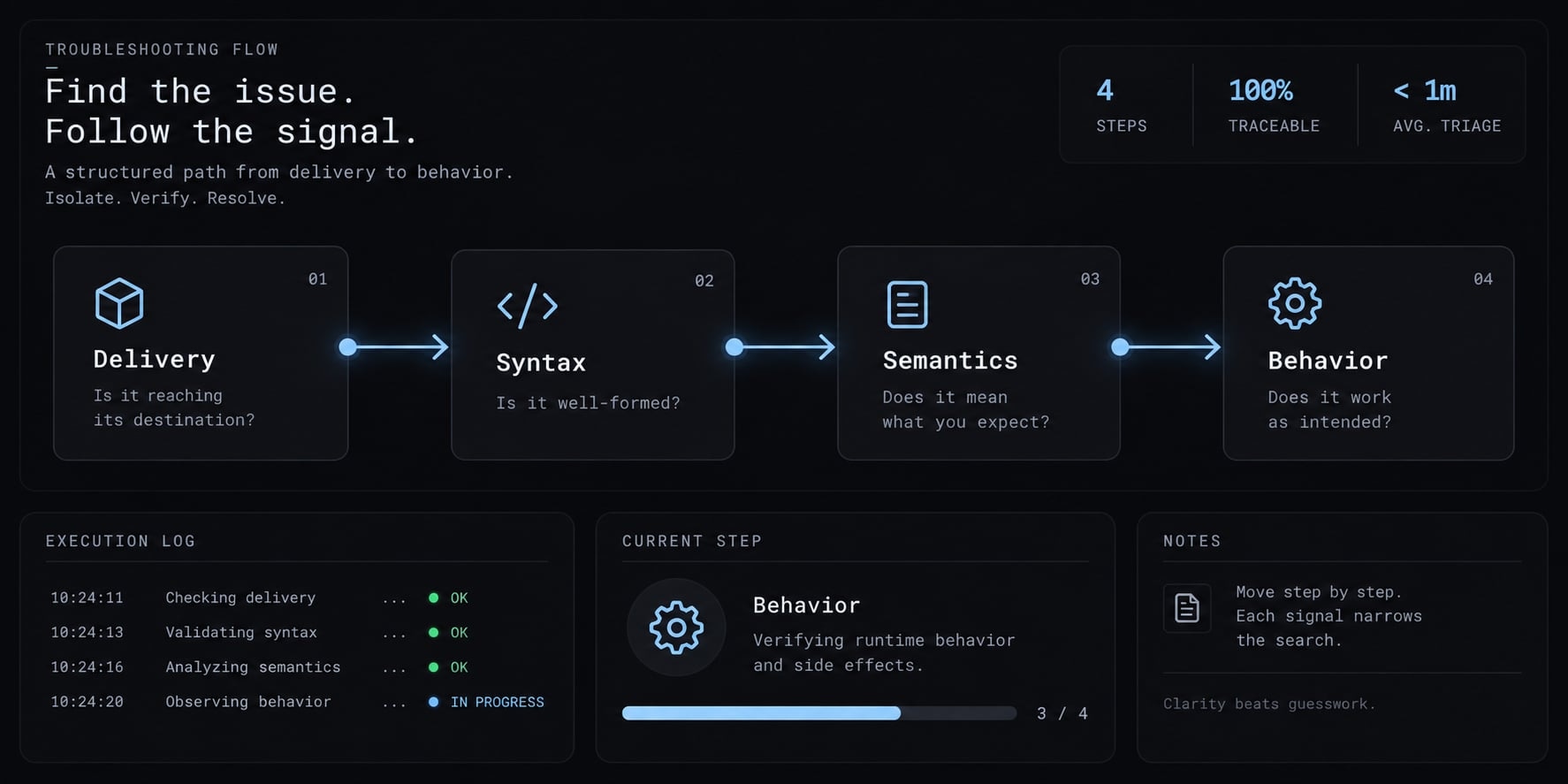Click the green status dot for Checking delivery
The height and width of the screenshot is (784, 1568).
tap(433, 598)
